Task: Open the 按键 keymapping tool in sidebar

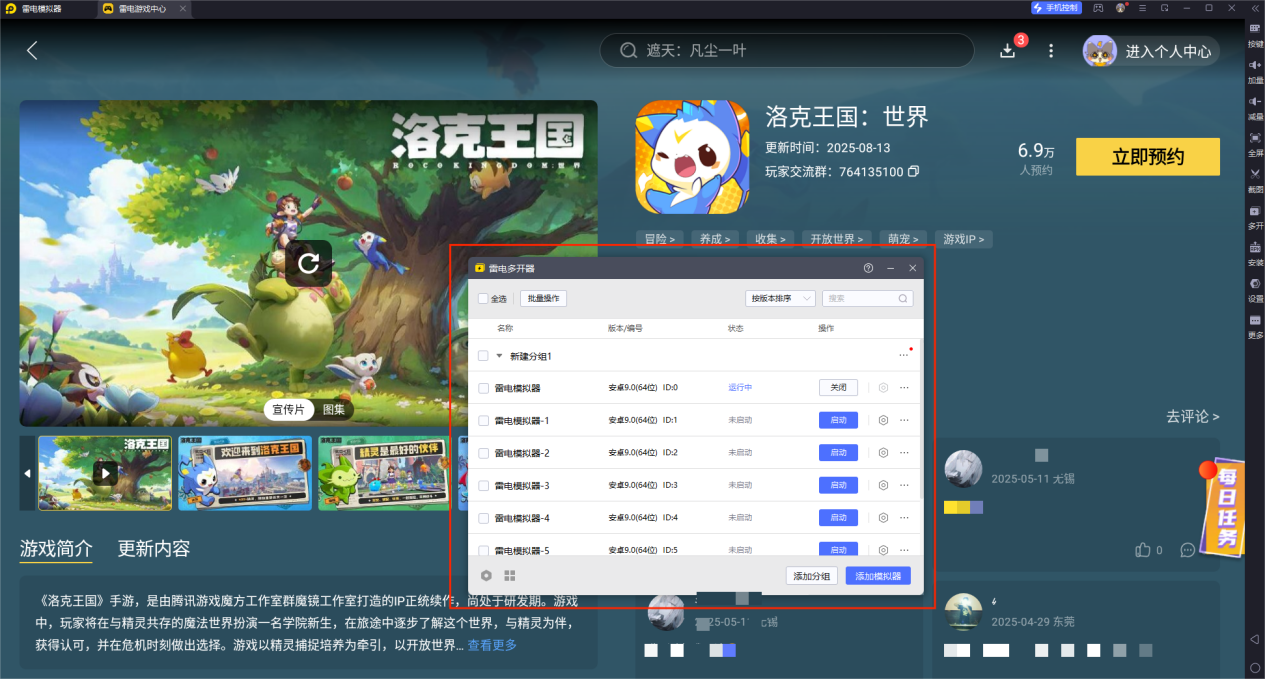Action: (x=1255, y=34)
